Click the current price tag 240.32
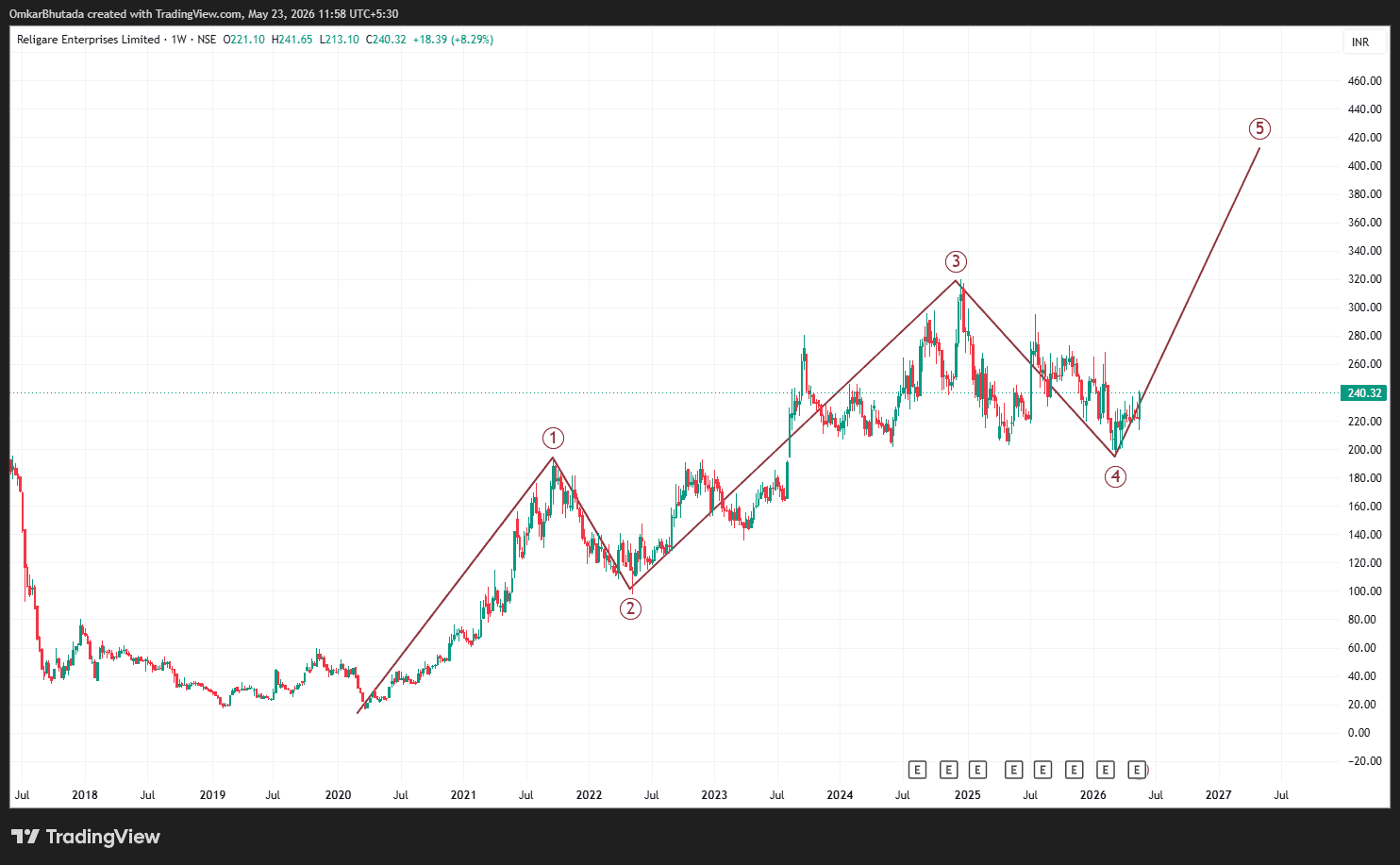The width and height of the screenshot is (1400, 865). (1364, 393)
